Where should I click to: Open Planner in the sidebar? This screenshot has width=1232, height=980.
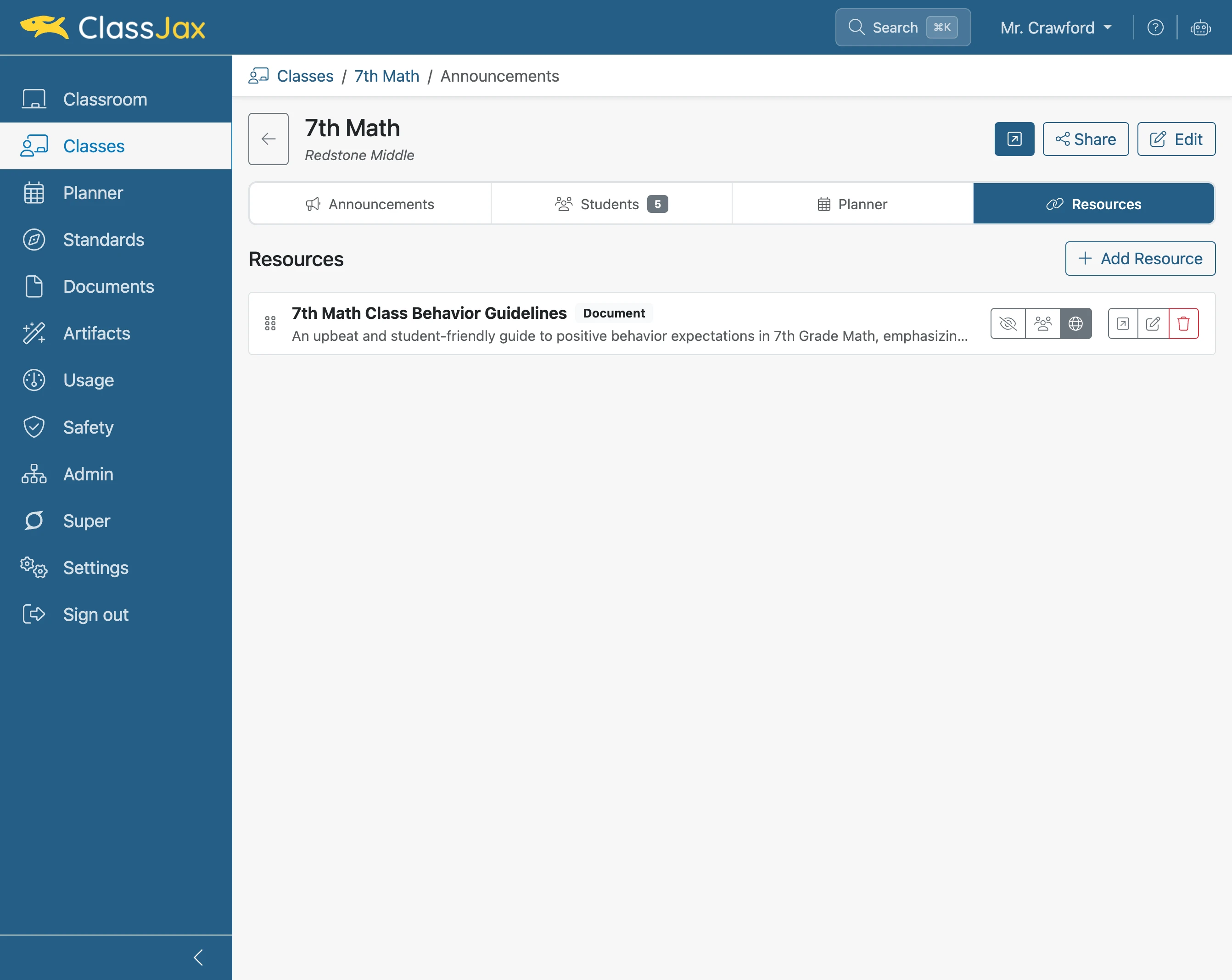coord(116,193)
